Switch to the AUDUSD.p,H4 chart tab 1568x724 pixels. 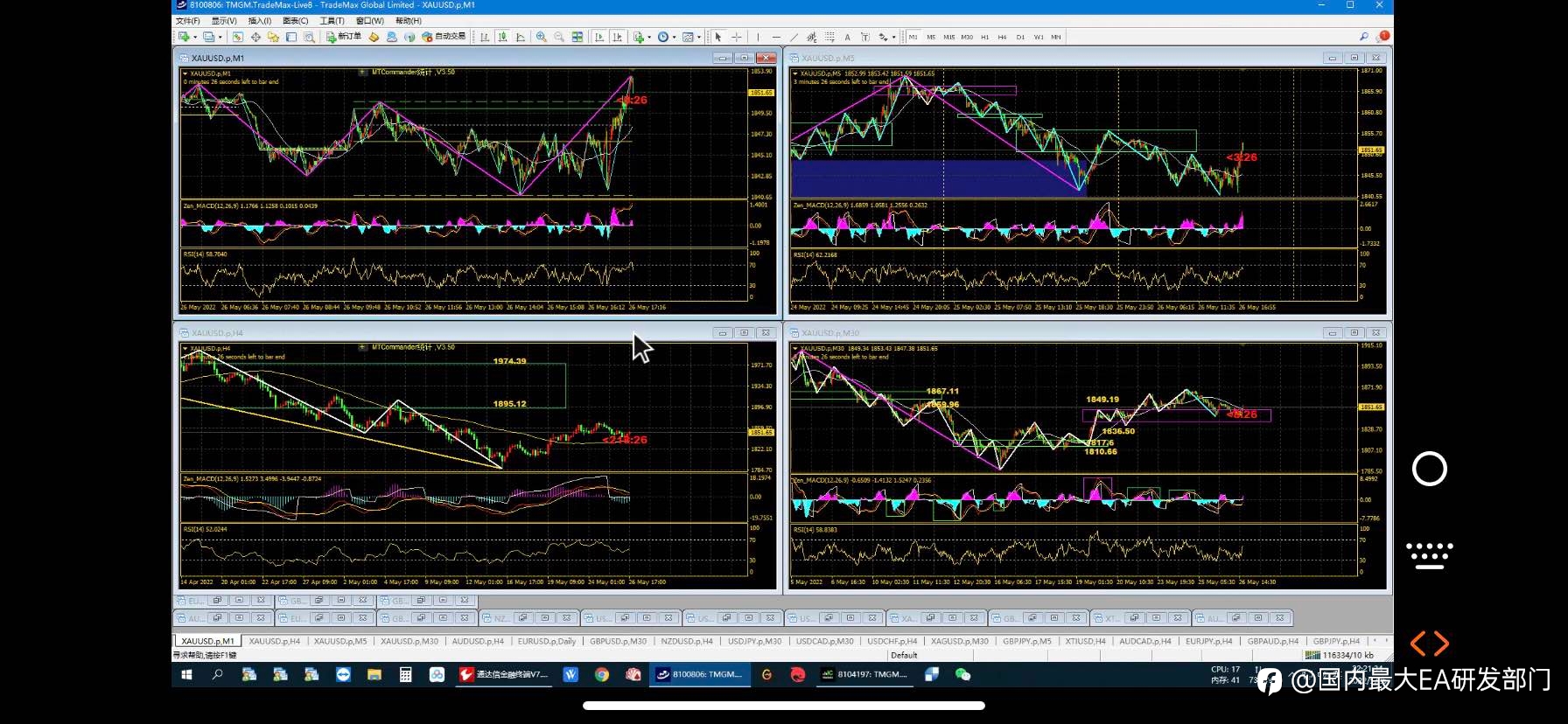478,641
